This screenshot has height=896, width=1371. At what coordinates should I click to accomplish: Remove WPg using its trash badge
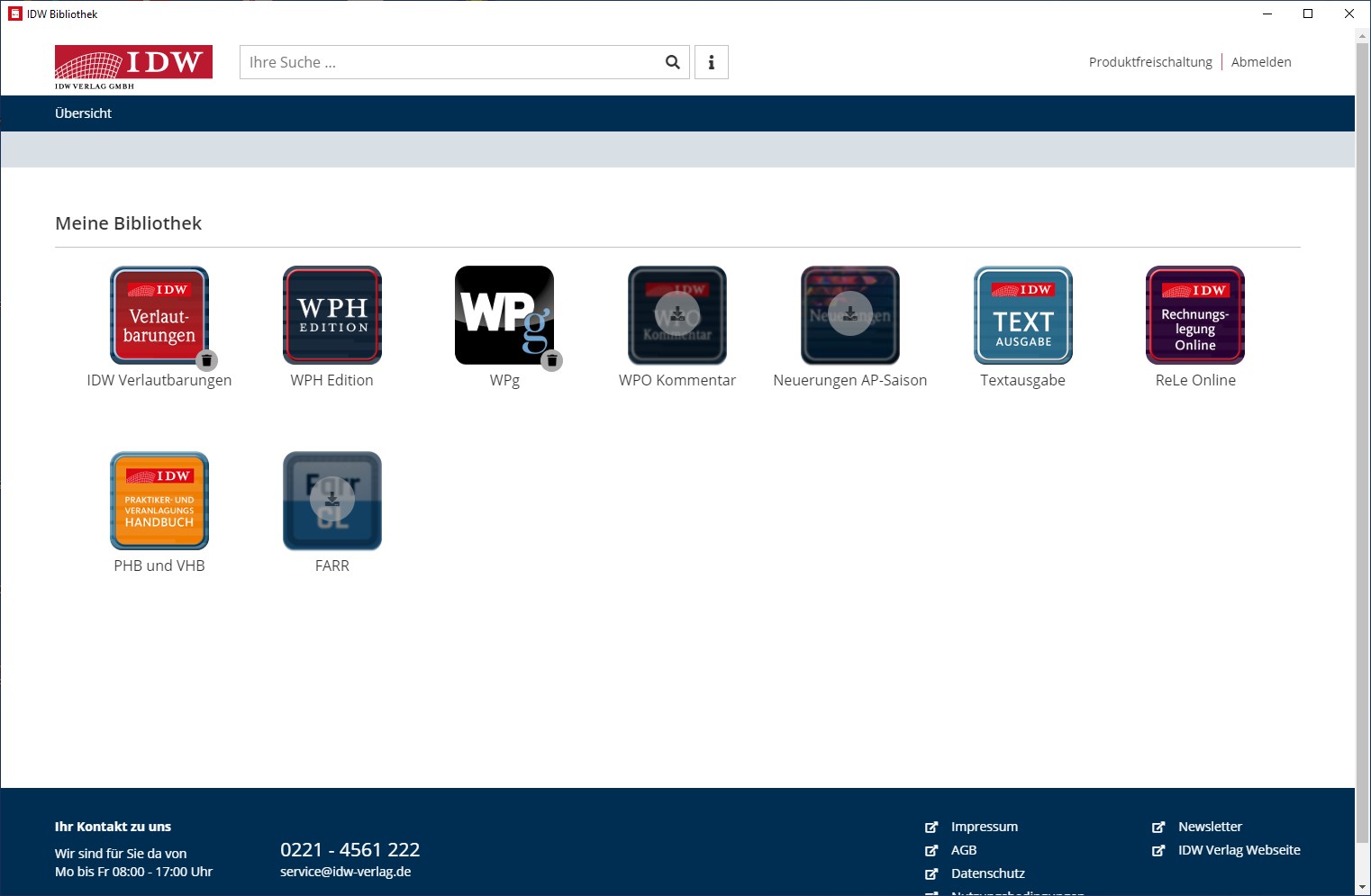click(552, 360)
